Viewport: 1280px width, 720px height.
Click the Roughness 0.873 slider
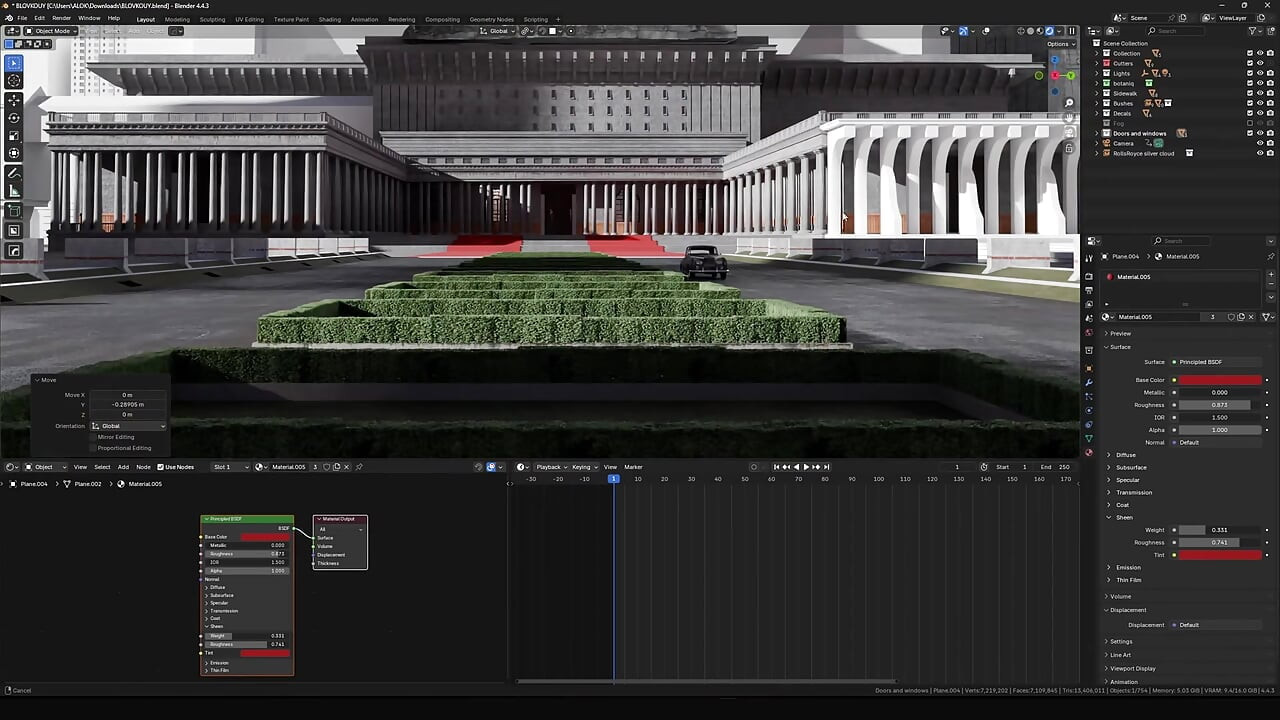tap(1220, 405)
